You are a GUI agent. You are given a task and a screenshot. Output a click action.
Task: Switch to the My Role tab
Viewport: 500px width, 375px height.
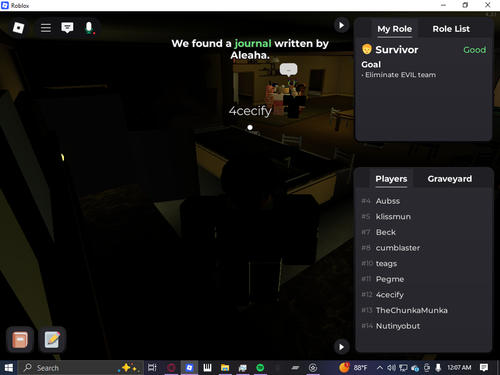pos(394,29)
